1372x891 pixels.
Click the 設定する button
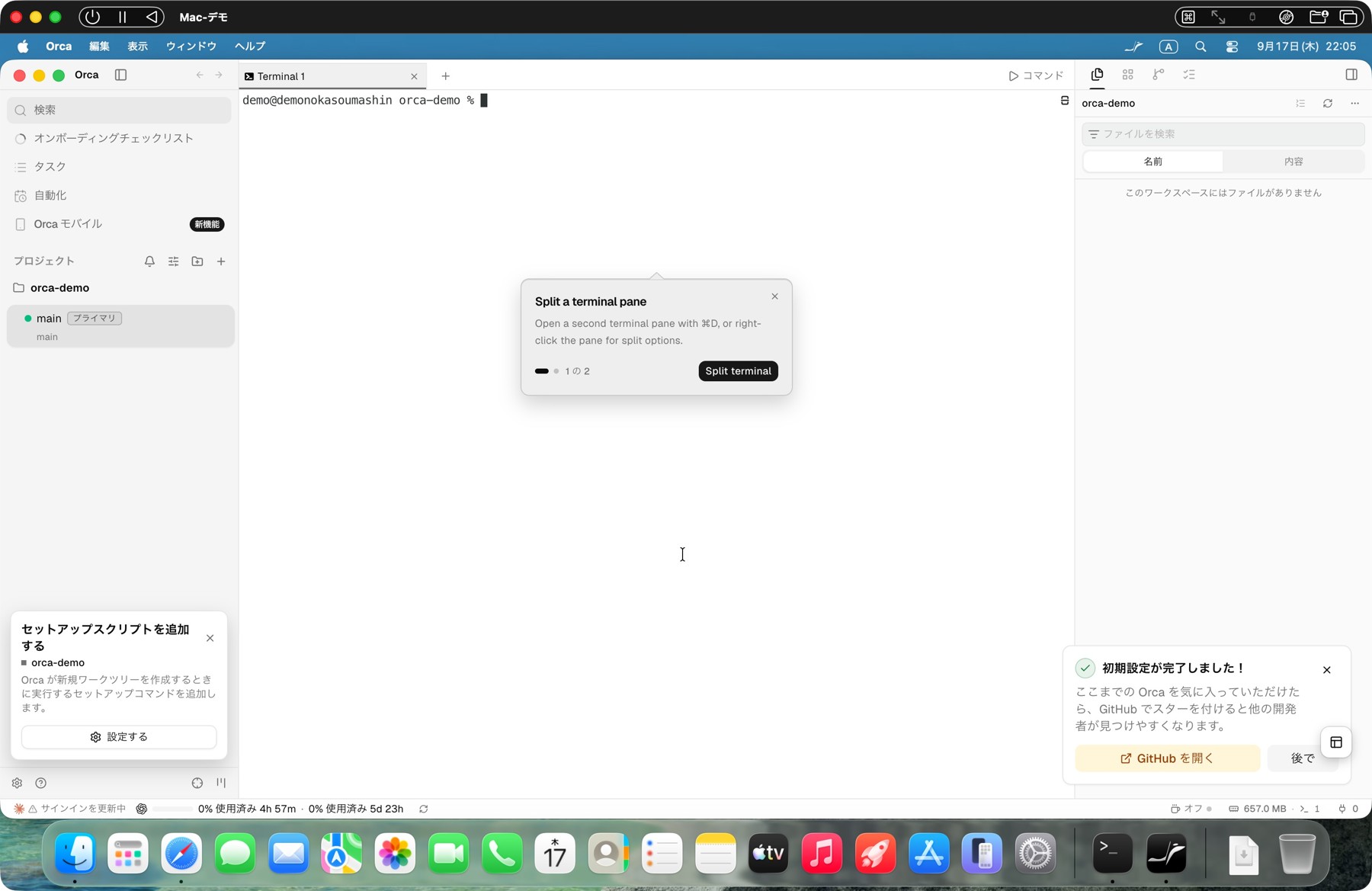tap(119, 737)
